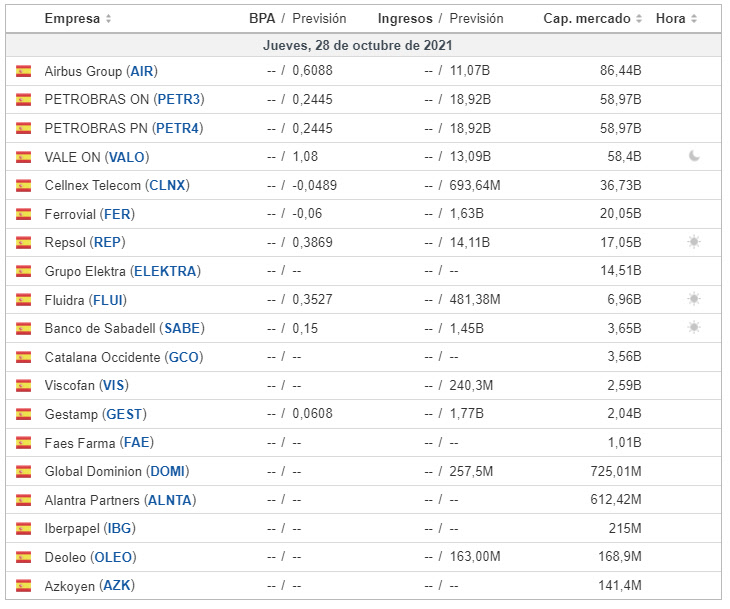Sort the table by Empresa column
Screen dimensions: 730x609
tap(78, 19)
